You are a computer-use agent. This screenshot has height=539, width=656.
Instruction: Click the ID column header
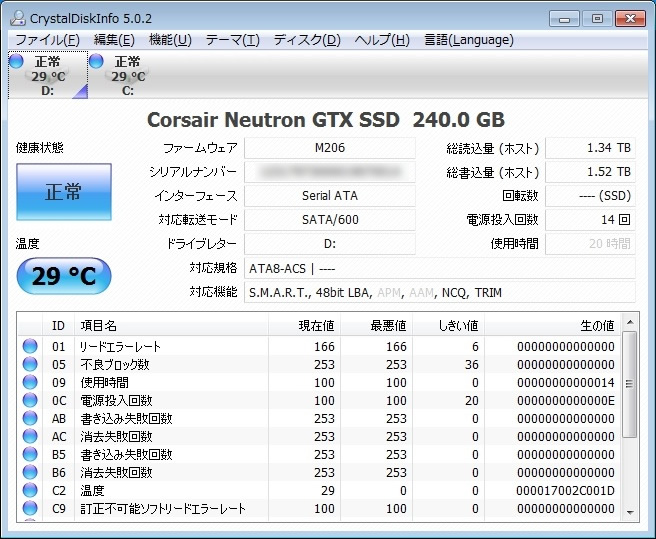coord(58,325)
